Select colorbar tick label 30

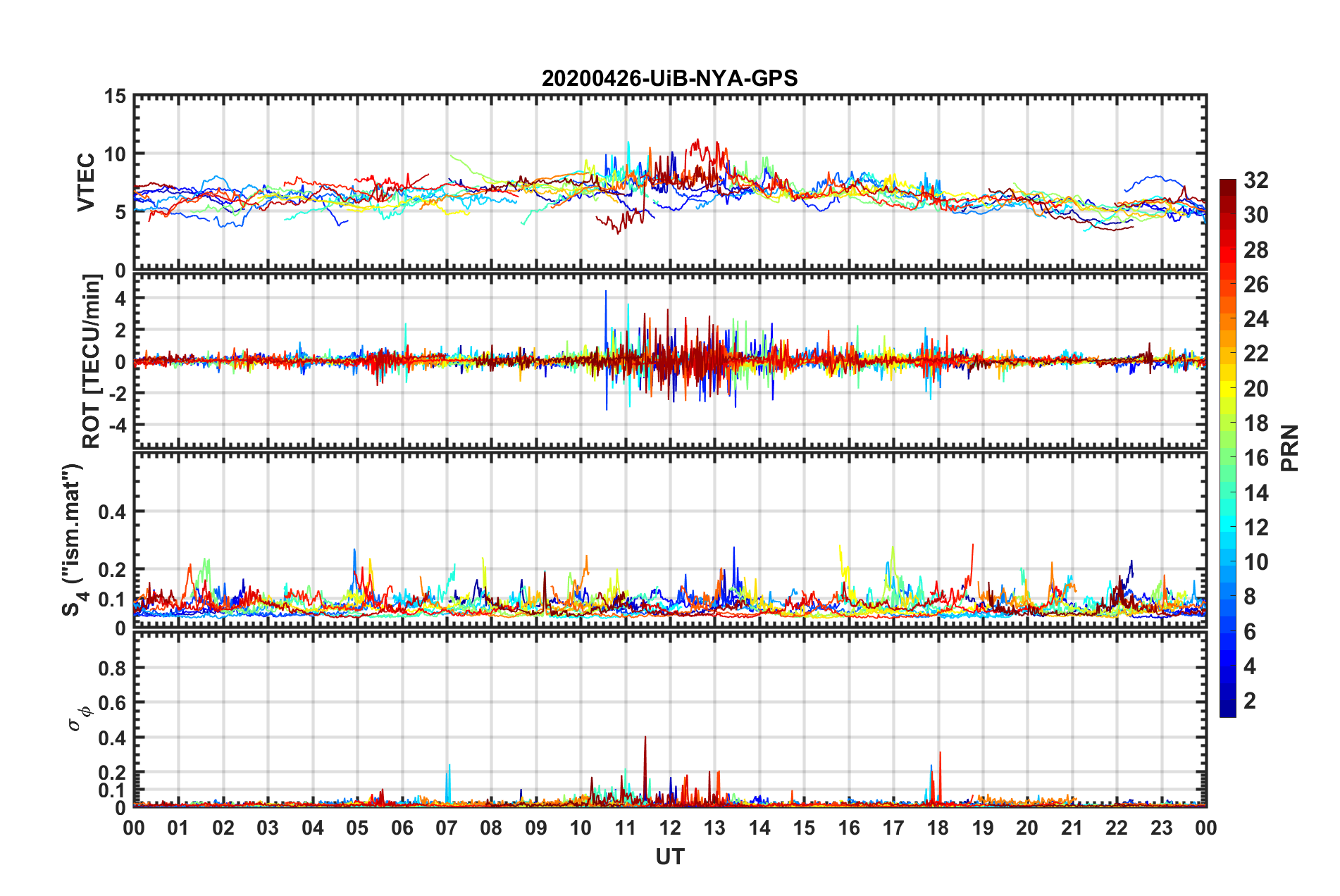[x=1255, y=215]
